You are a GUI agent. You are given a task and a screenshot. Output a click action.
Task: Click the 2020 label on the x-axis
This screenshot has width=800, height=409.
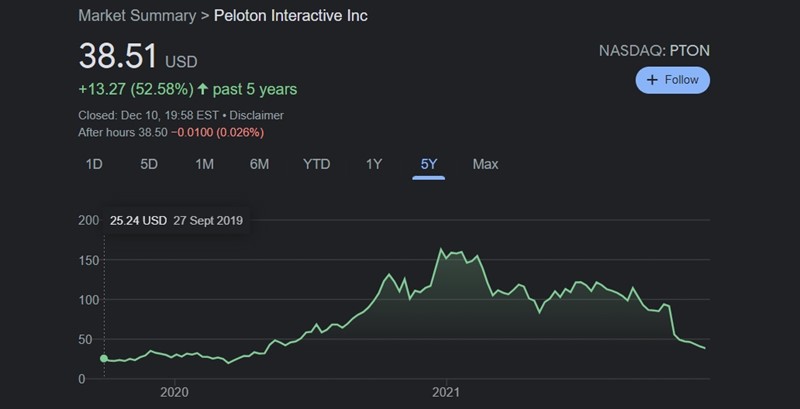point(174,393)
